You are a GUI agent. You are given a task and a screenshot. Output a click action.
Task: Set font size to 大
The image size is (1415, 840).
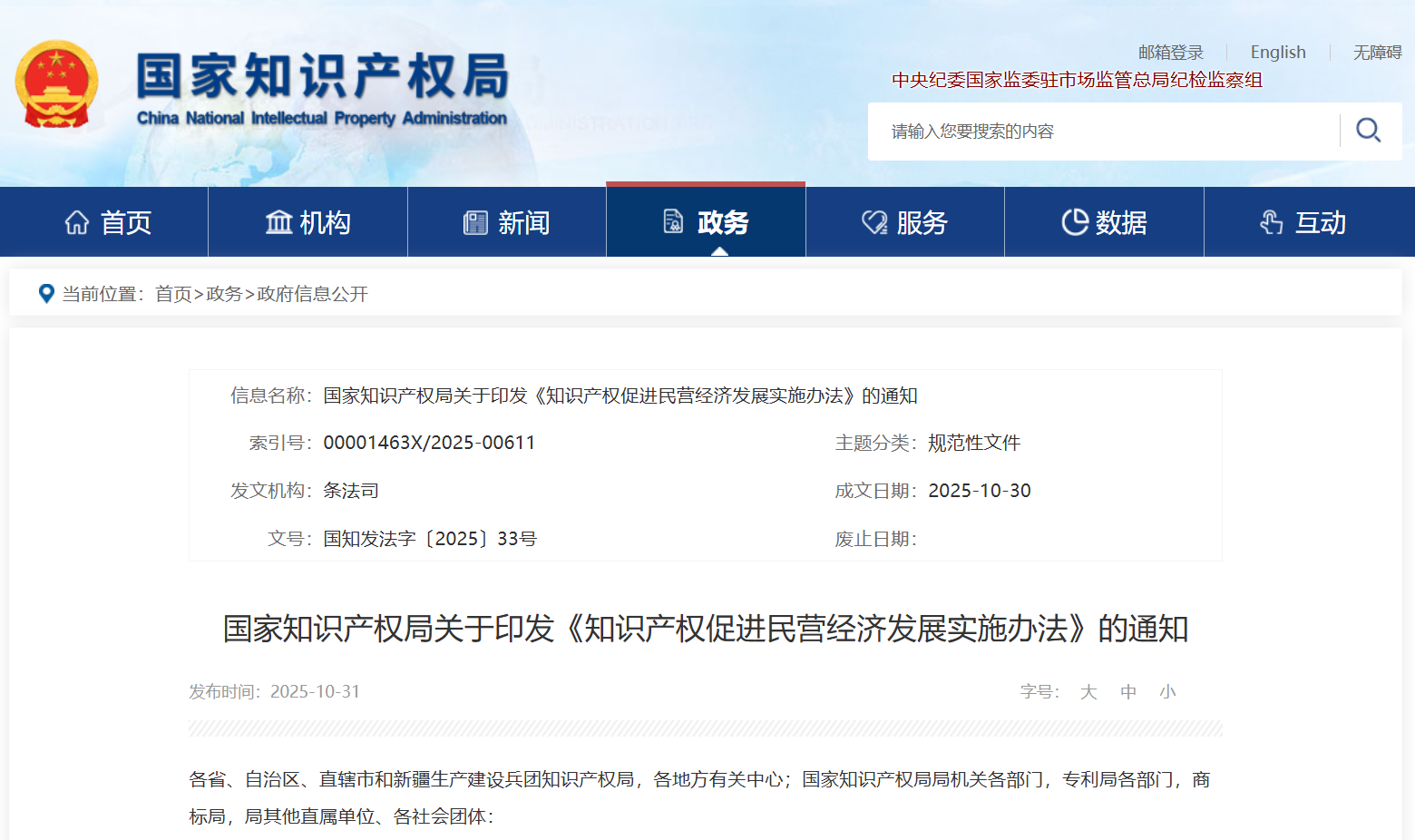pyautogui.click(x=1088, y=692)
